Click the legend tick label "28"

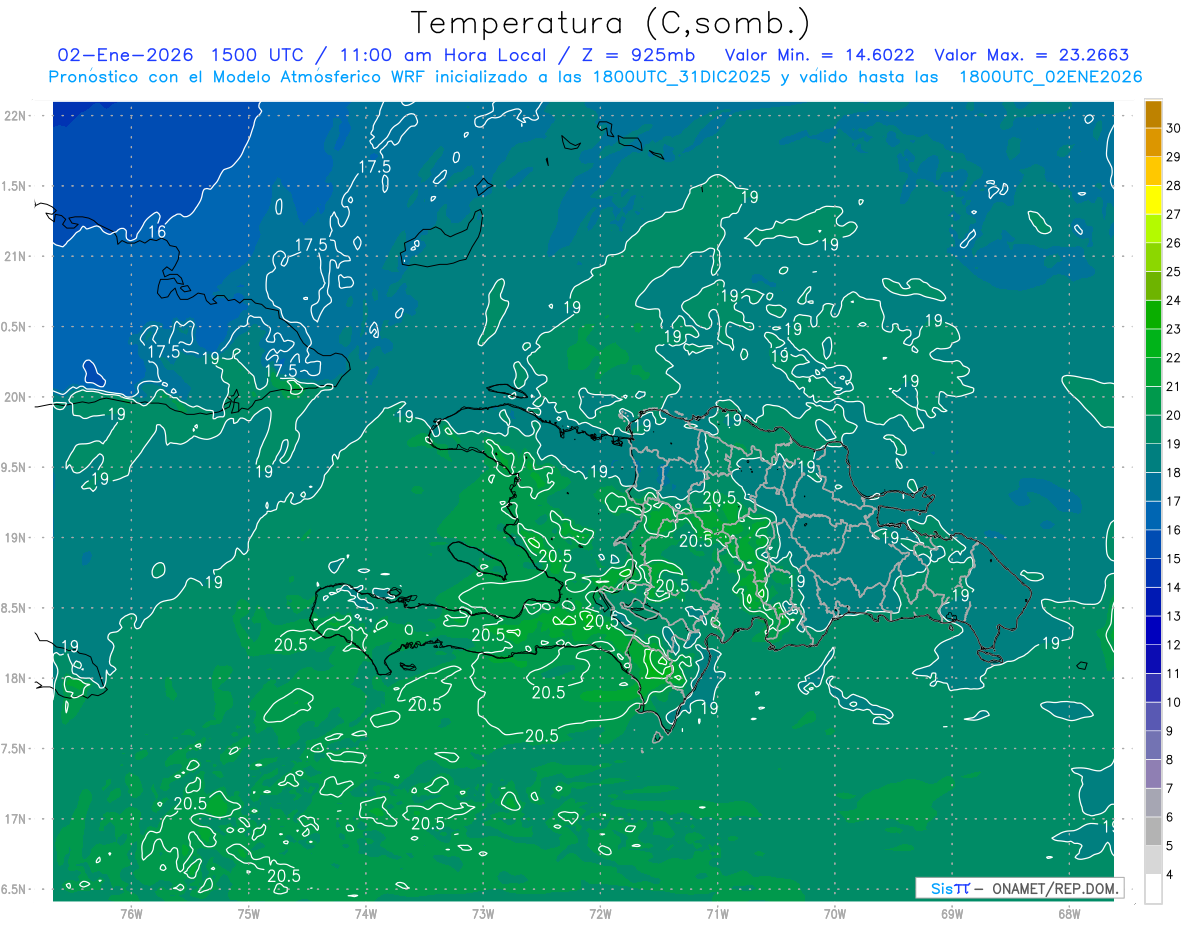(x=1173, y=186)
